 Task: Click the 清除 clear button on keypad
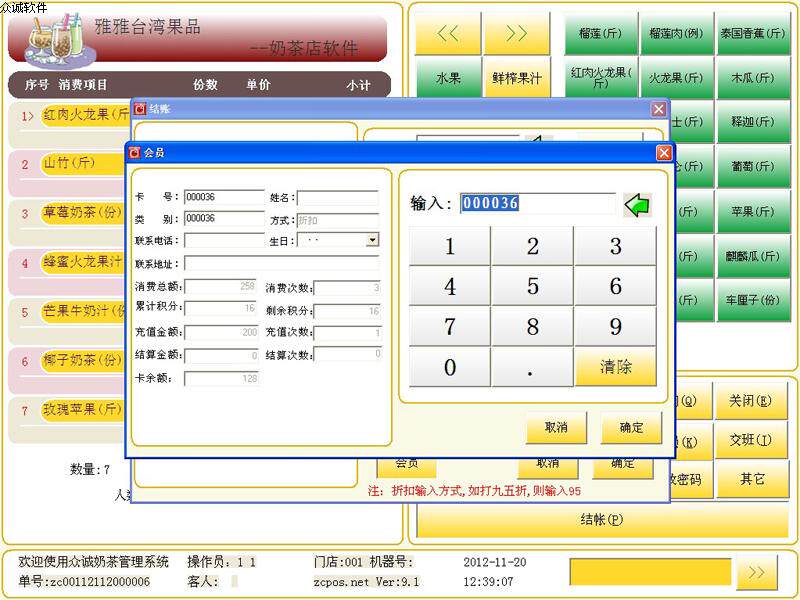pos(616,367)
